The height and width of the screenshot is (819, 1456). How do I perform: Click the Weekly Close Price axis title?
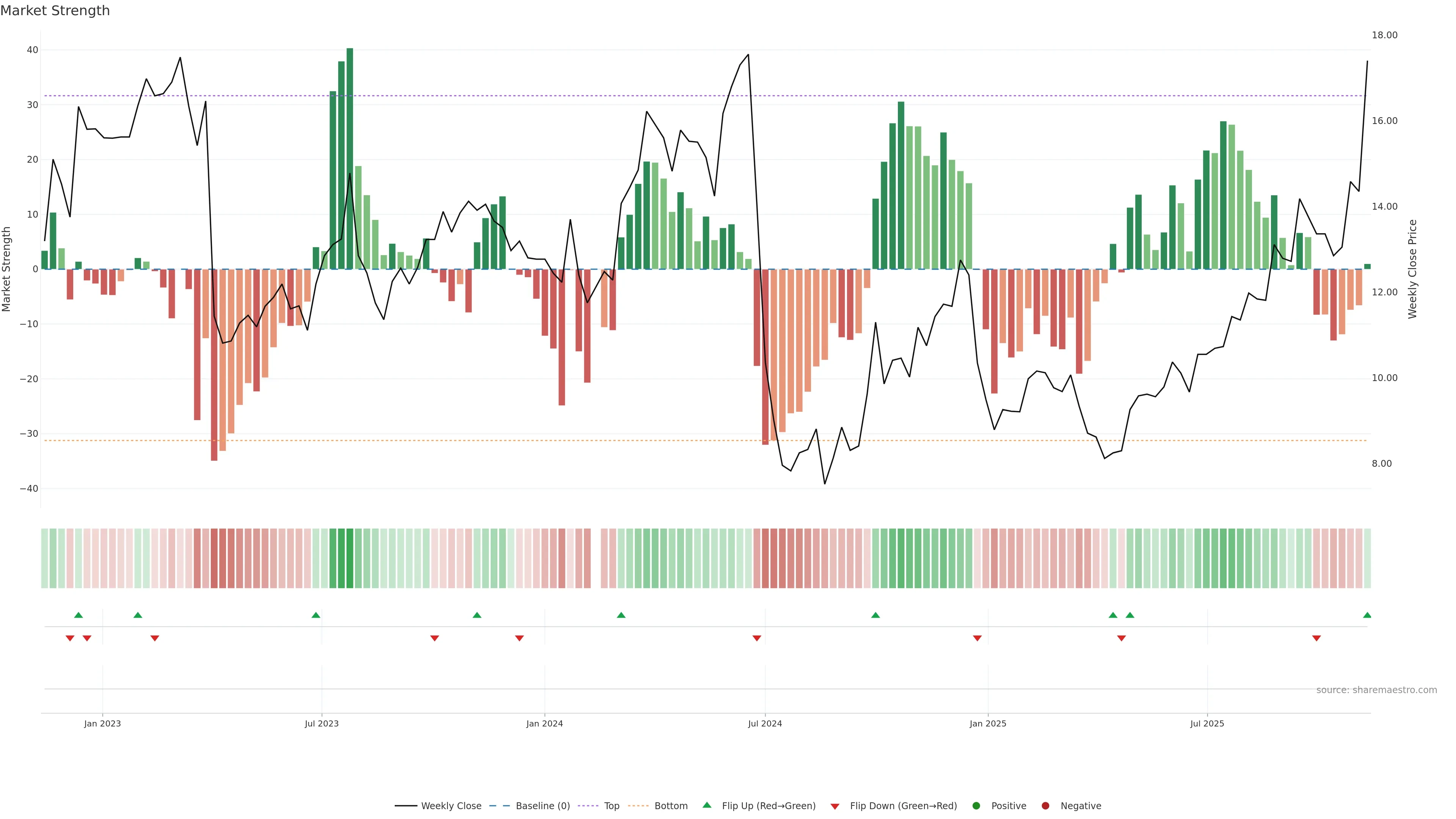tap(1412, 269)
